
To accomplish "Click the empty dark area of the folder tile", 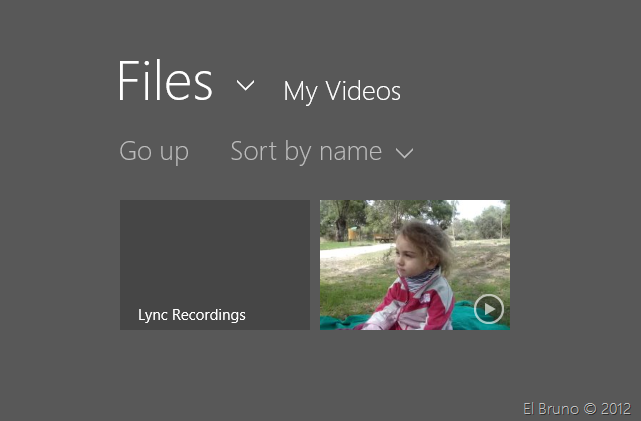I will pyautogui.click(x=214, y=250).
